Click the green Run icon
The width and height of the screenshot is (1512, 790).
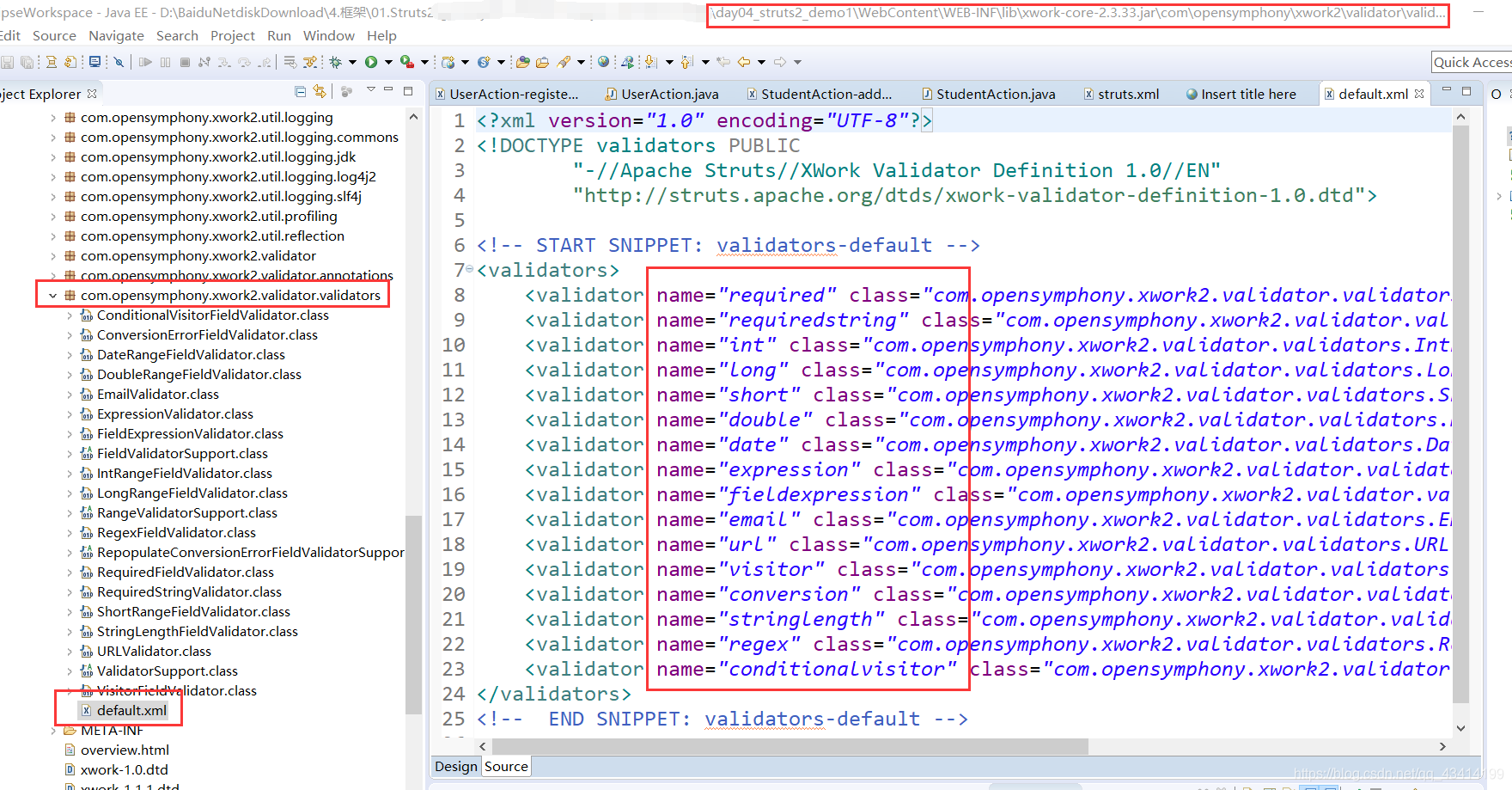371,62
